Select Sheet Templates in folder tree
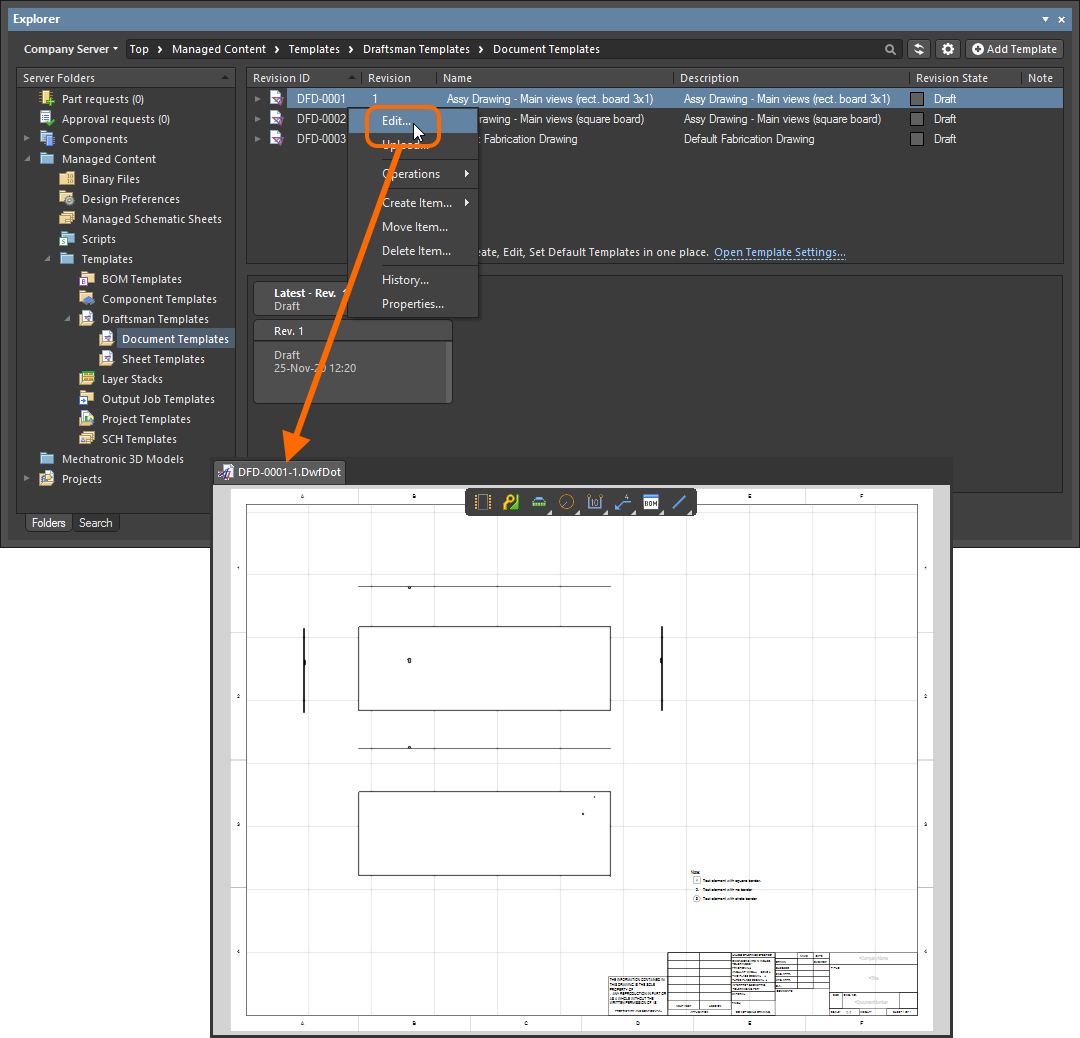The image size is (1080, 1038). pos(163,359)
